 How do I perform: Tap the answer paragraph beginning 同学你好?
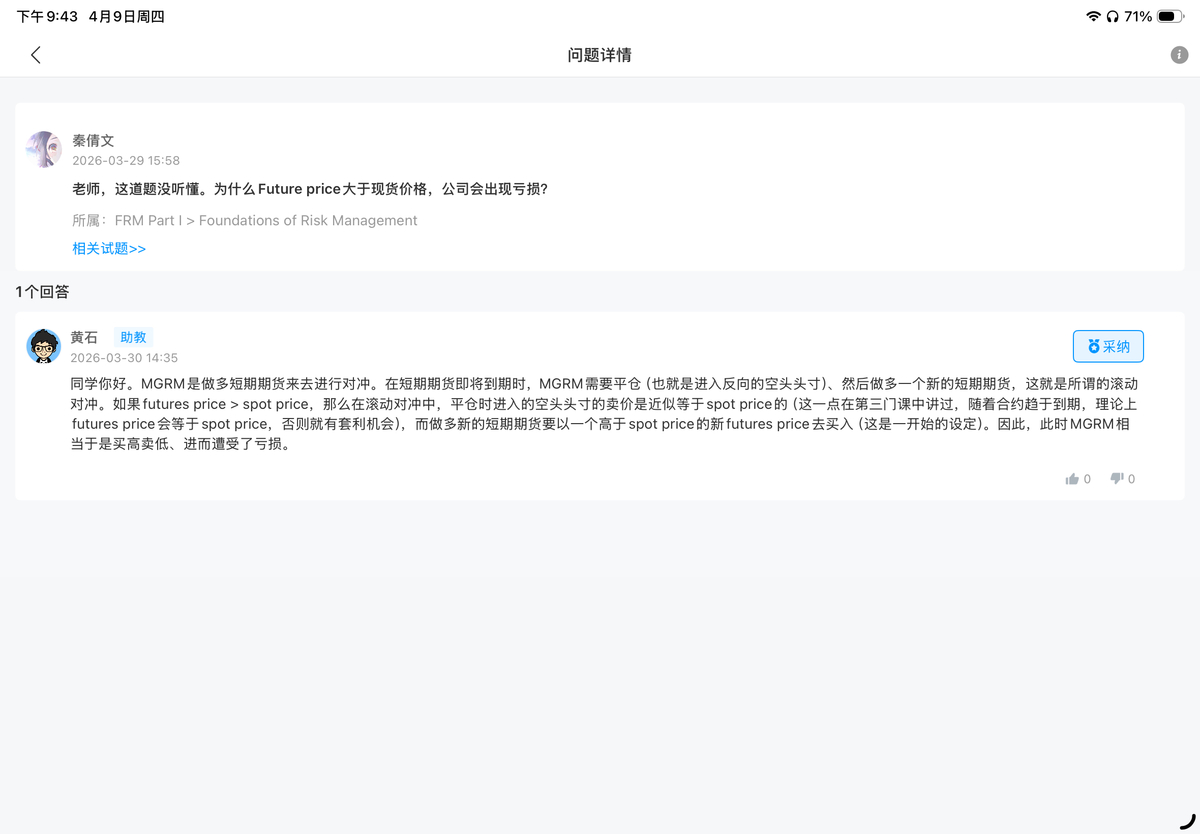tap(604, 414)
